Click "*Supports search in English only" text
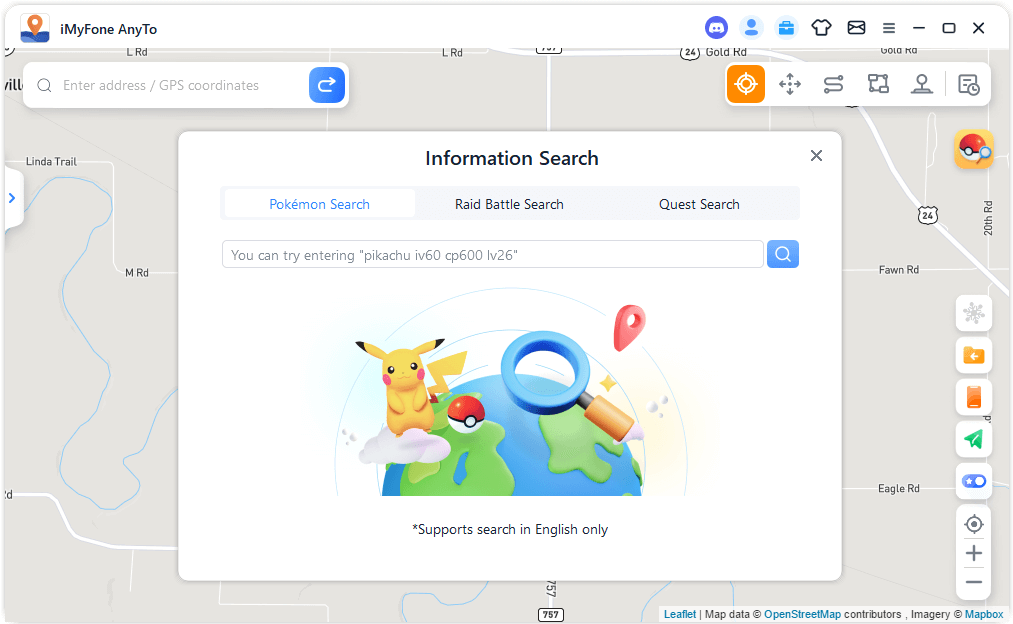 click(510, 530)
